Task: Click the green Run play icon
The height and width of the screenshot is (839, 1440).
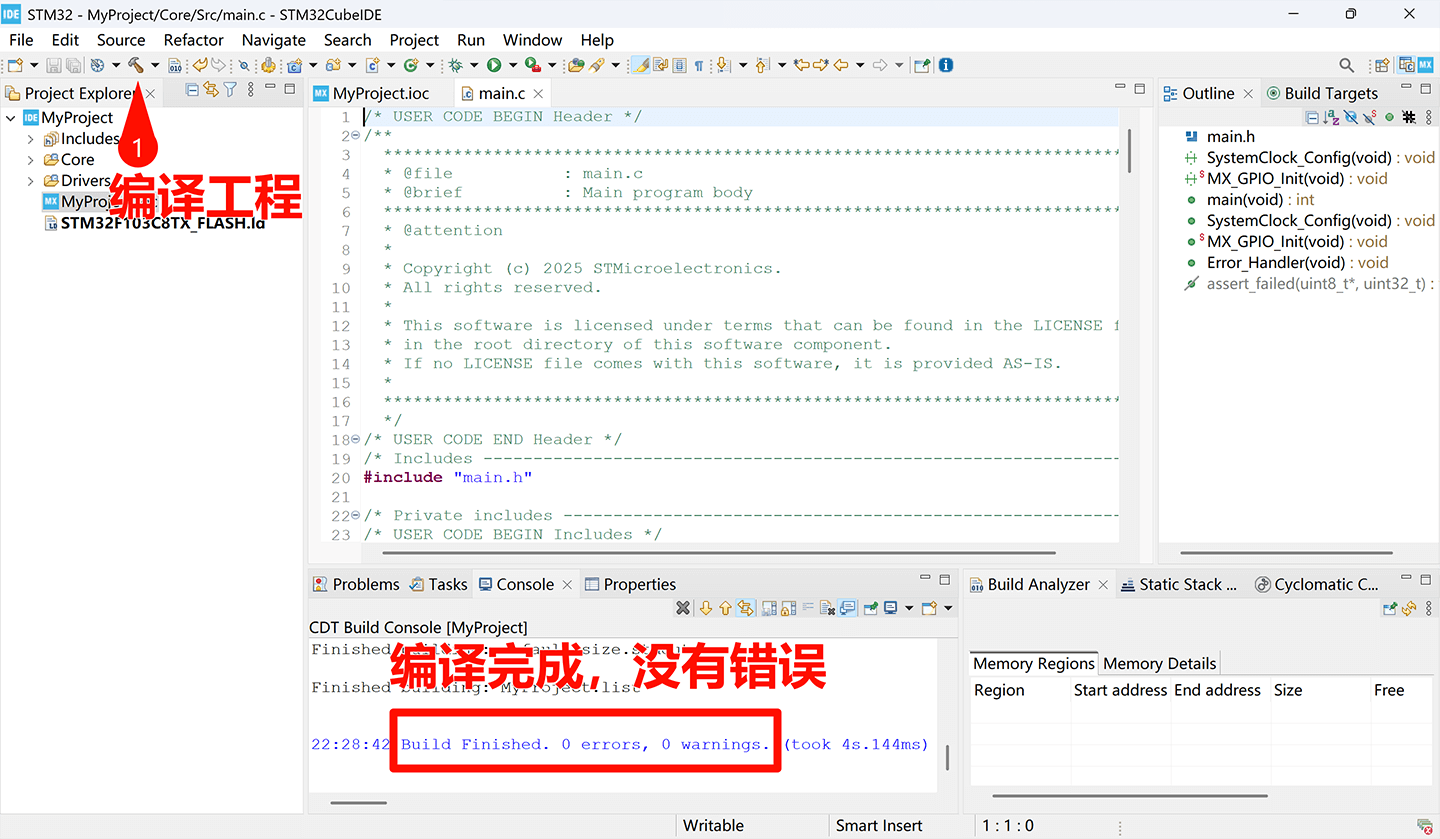Action: [x=494, y=65]
